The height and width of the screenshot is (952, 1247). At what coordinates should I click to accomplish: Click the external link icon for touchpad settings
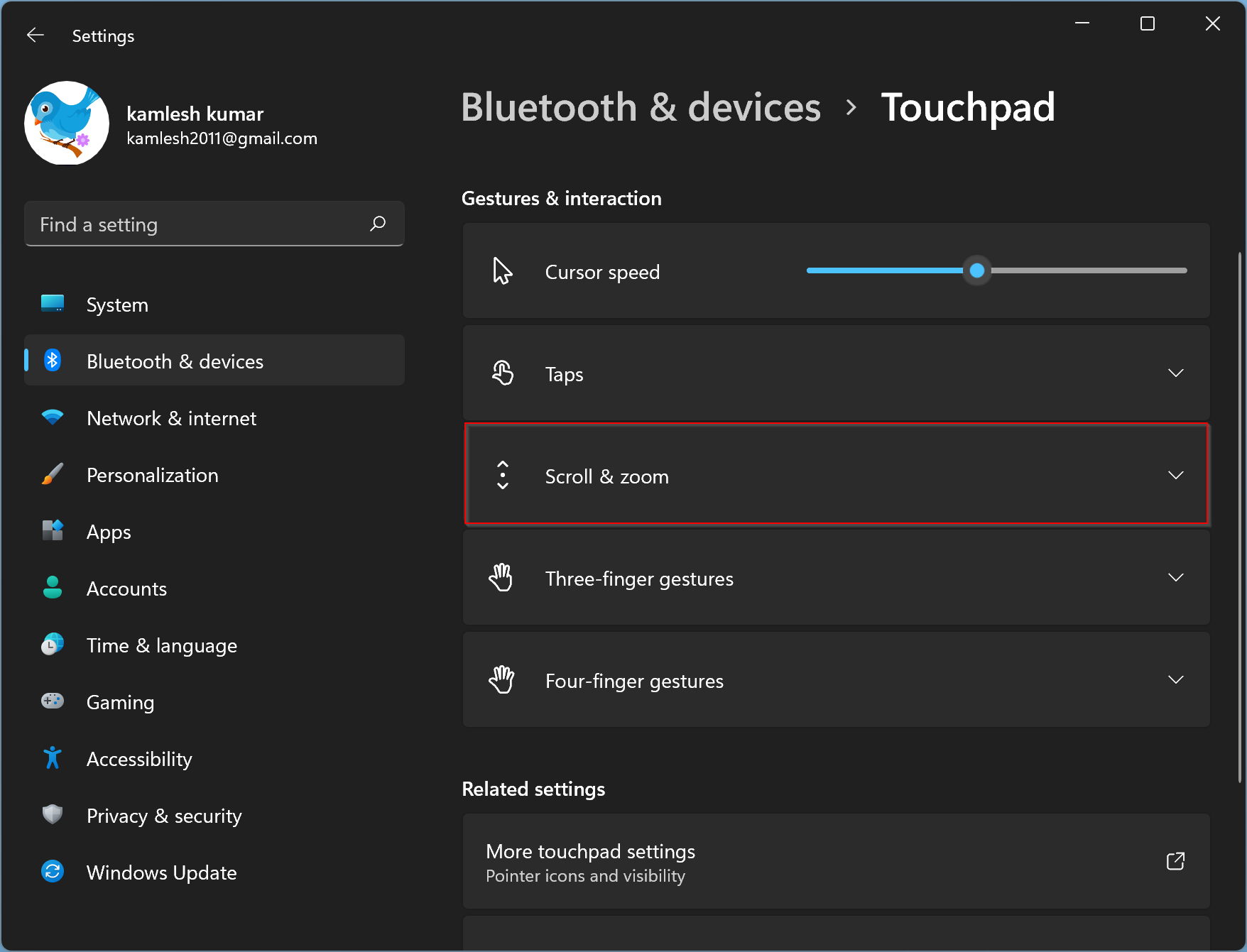[x=1176, y=861]
